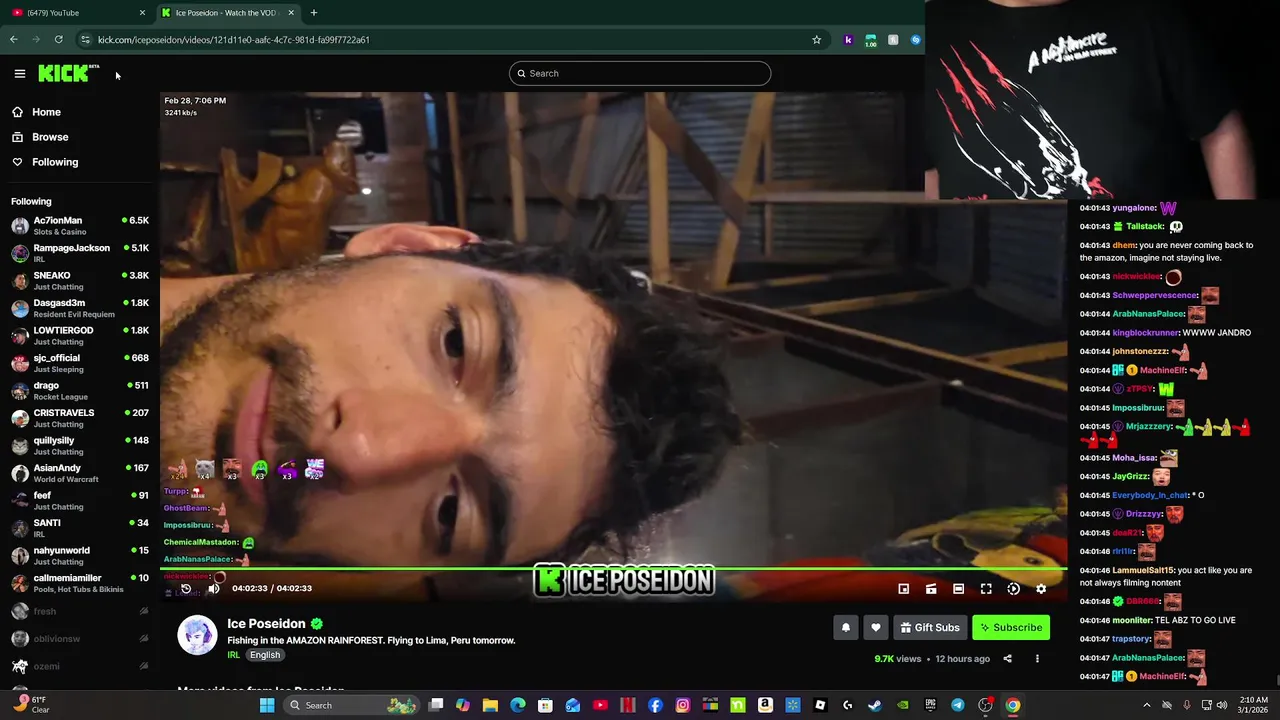Screen dimensions: 1280x720
Task: Enter fullscreen mode in video player
Action: coord(986,589)
